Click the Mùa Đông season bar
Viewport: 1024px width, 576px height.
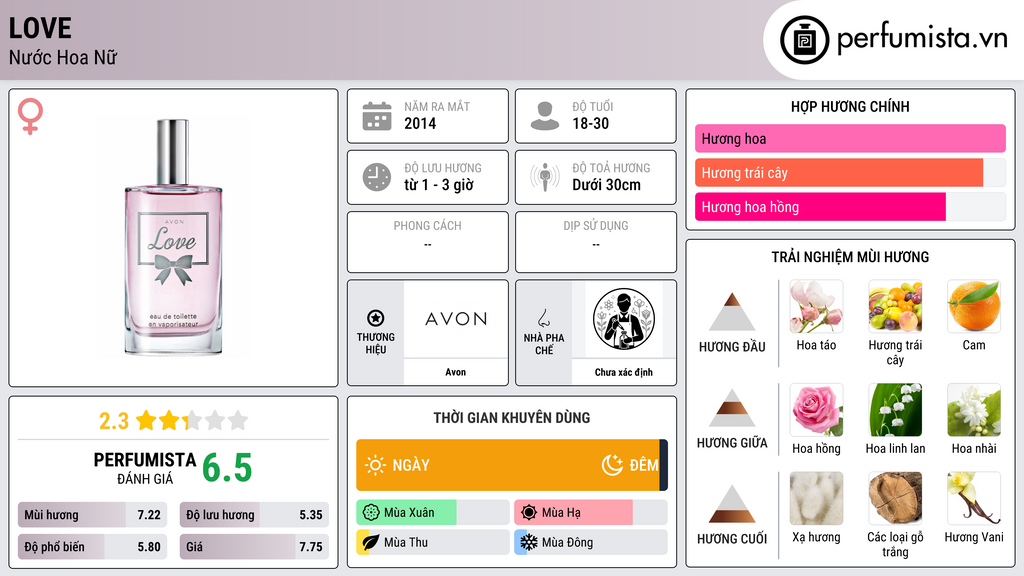point(590,542)
